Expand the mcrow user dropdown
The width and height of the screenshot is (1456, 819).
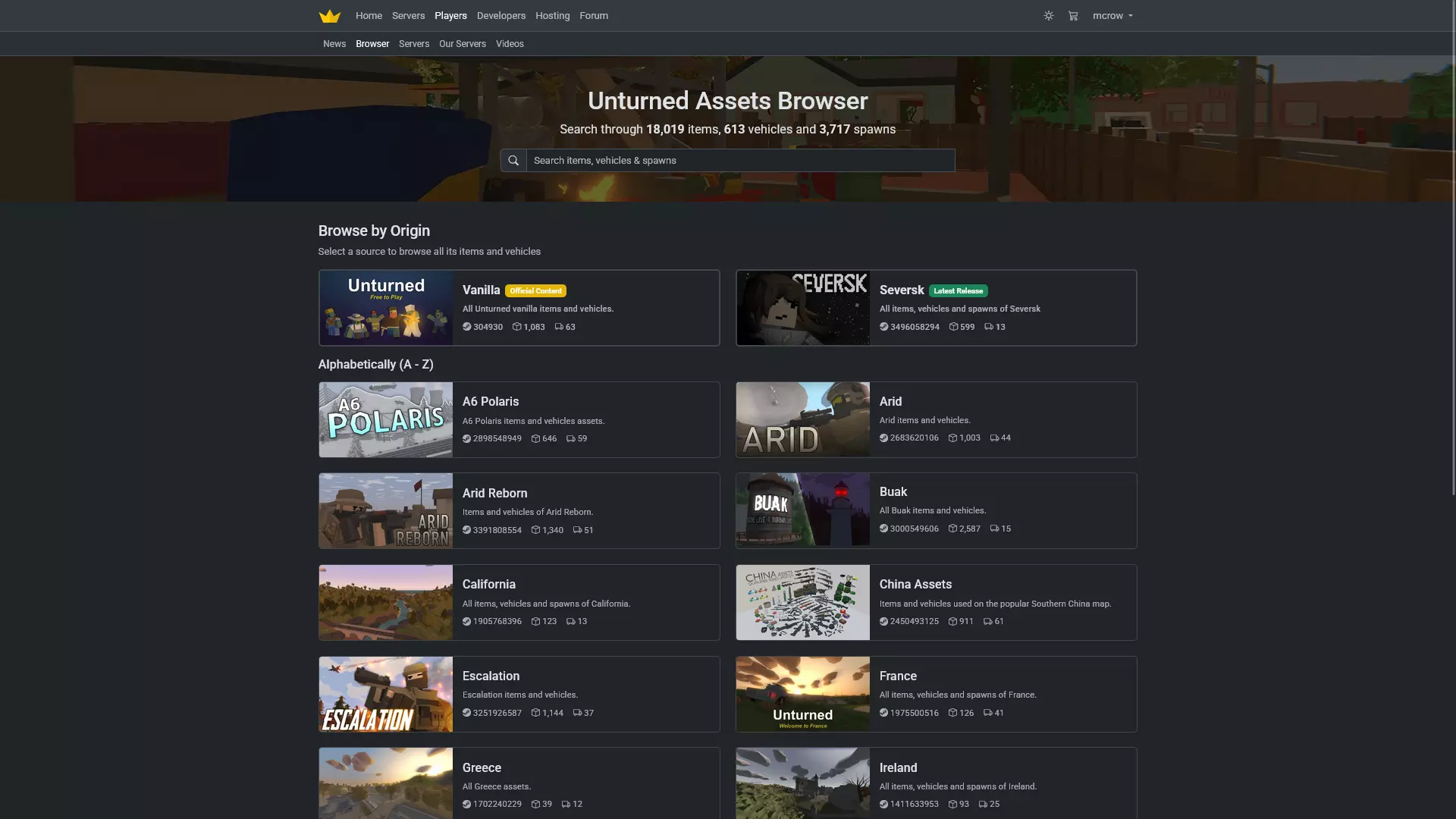(1112, 16)
